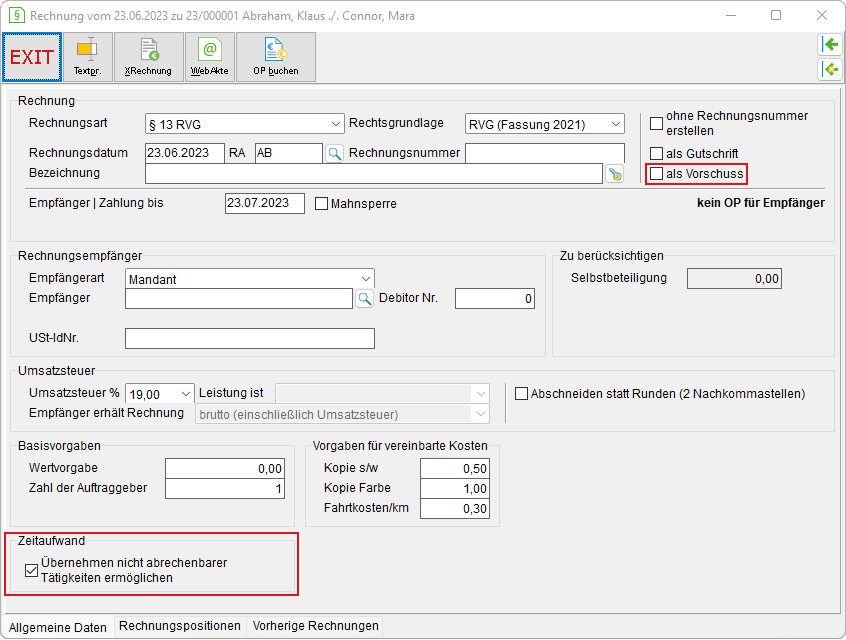The height and width of the screenshot is (640, 846).
Task: Minimize the Rechnung window
Action: tap(731, 15)
